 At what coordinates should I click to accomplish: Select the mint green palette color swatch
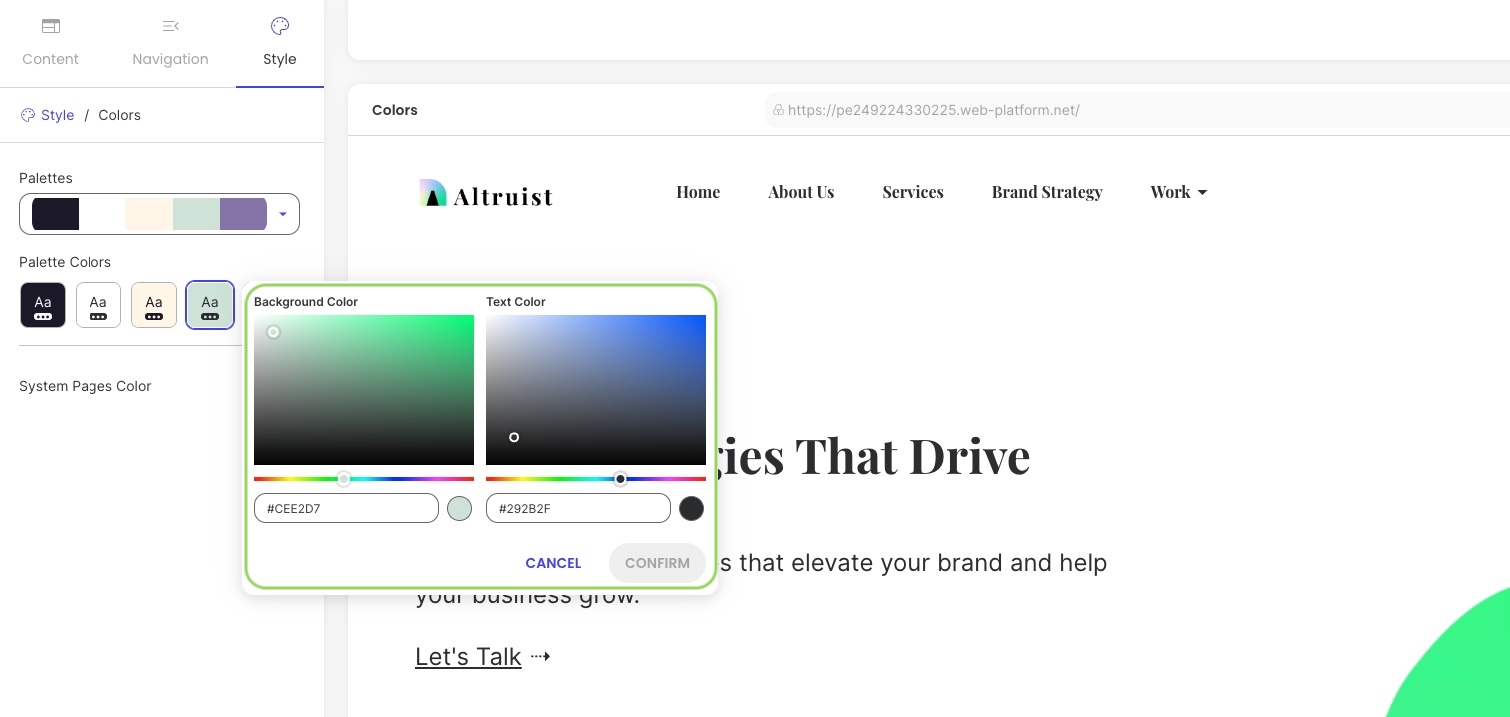210,305
